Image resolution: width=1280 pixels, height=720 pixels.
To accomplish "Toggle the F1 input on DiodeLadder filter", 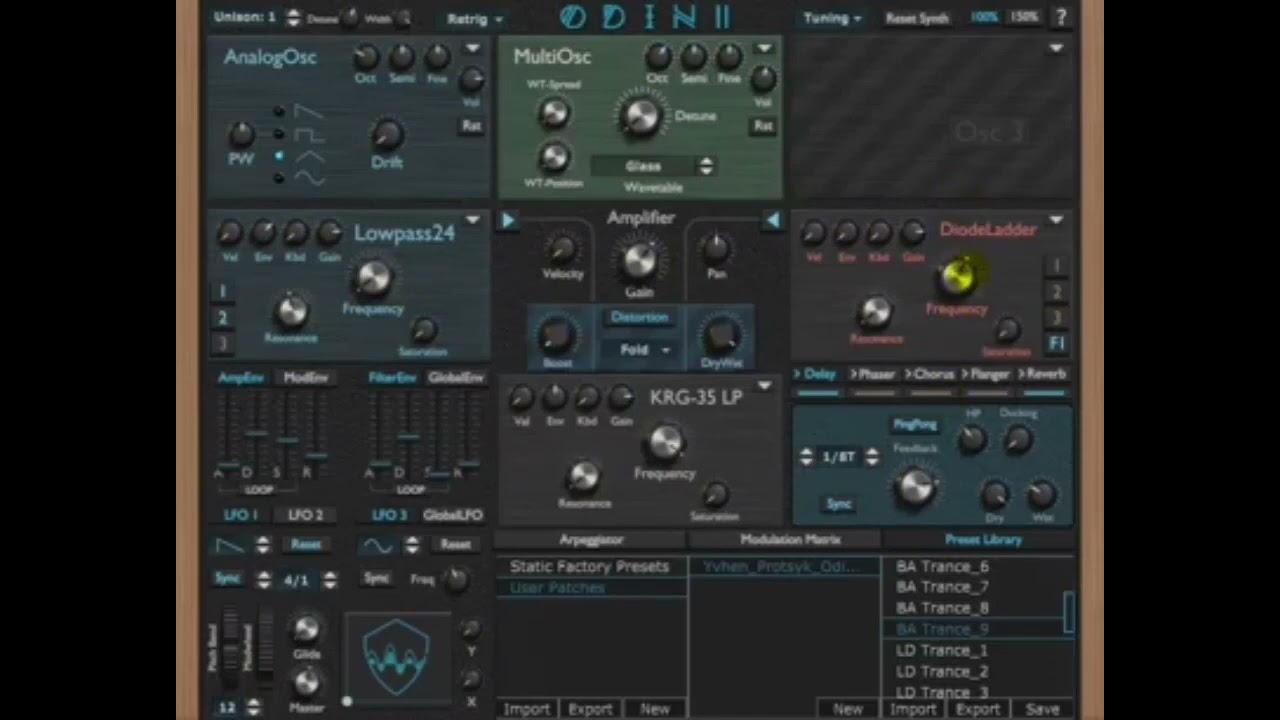I will coord(1057,343).
